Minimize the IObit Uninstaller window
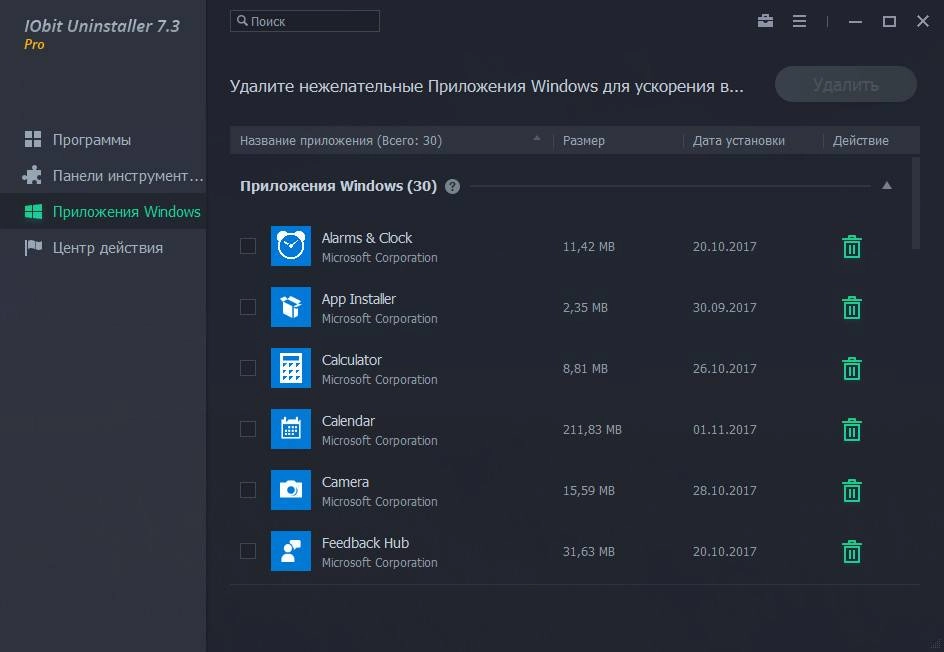The image size is (944, 652). click(855, 22)
